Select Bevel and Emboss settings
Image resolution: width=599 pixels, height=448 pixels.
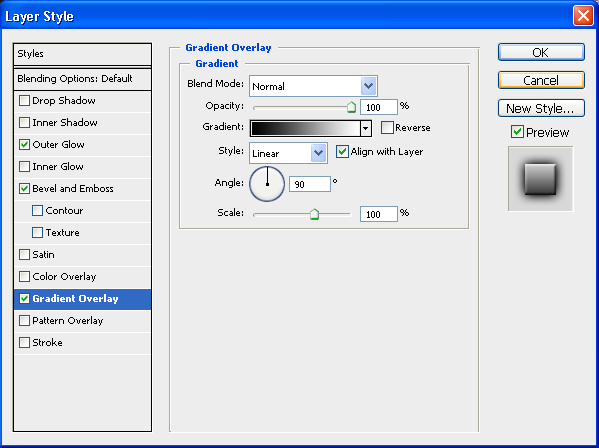click(x=73, y=189)
